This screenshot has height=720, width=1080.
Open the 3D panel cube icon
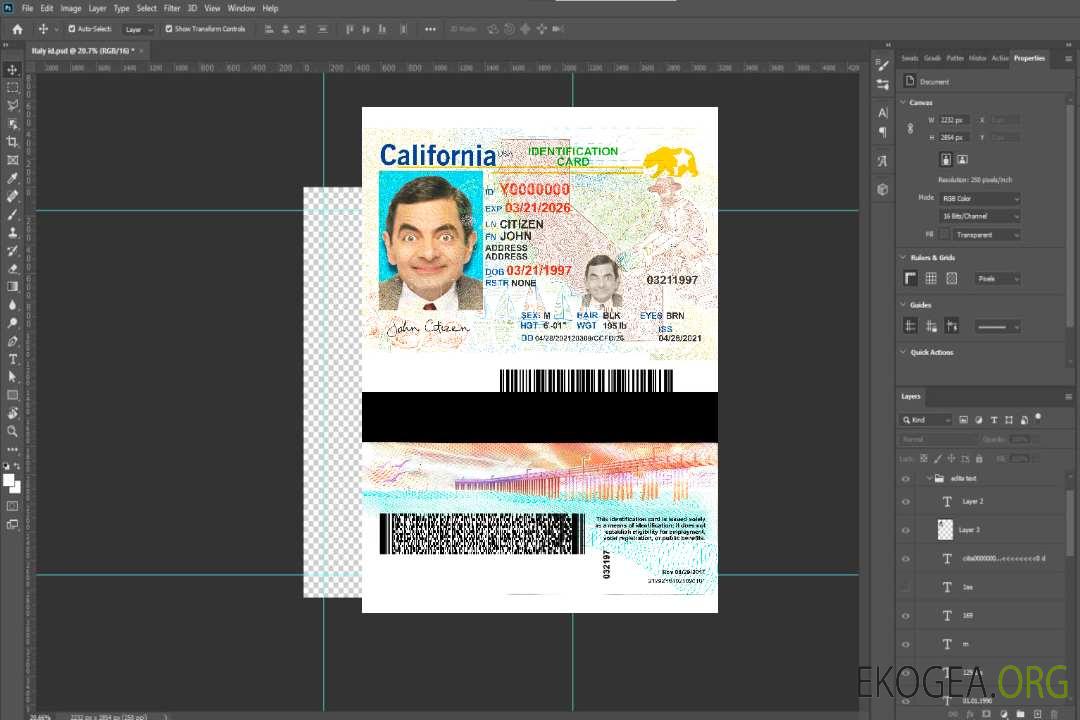883,189
